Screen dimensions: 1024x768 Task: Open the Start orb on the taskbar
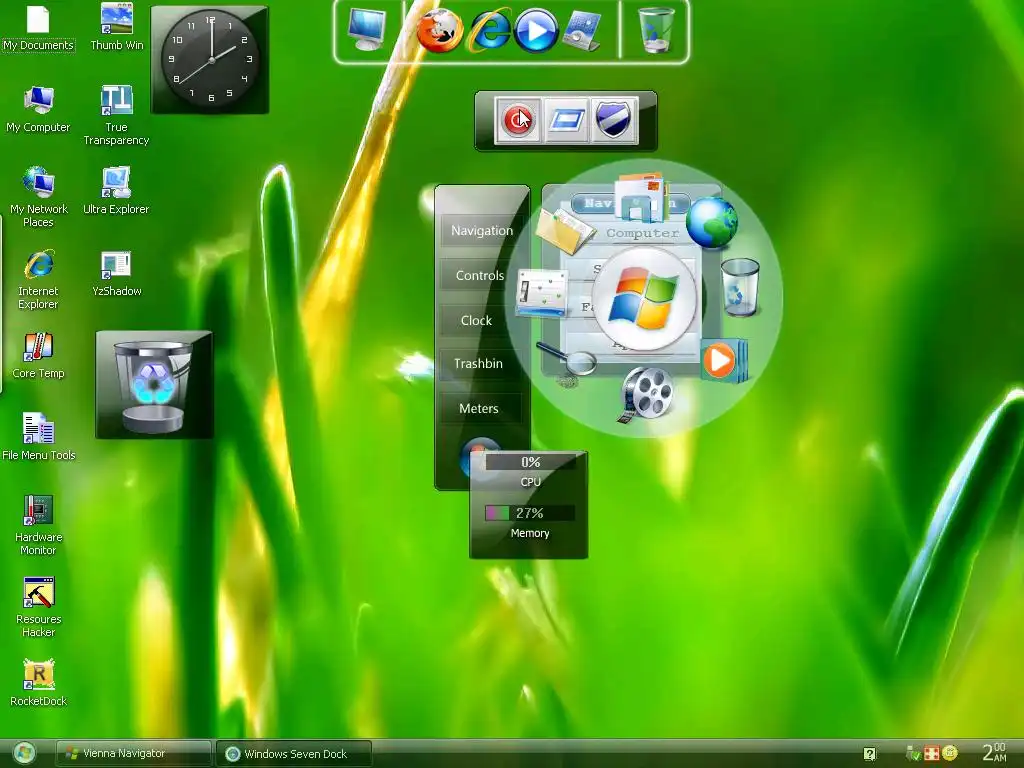tap(24, 754)
